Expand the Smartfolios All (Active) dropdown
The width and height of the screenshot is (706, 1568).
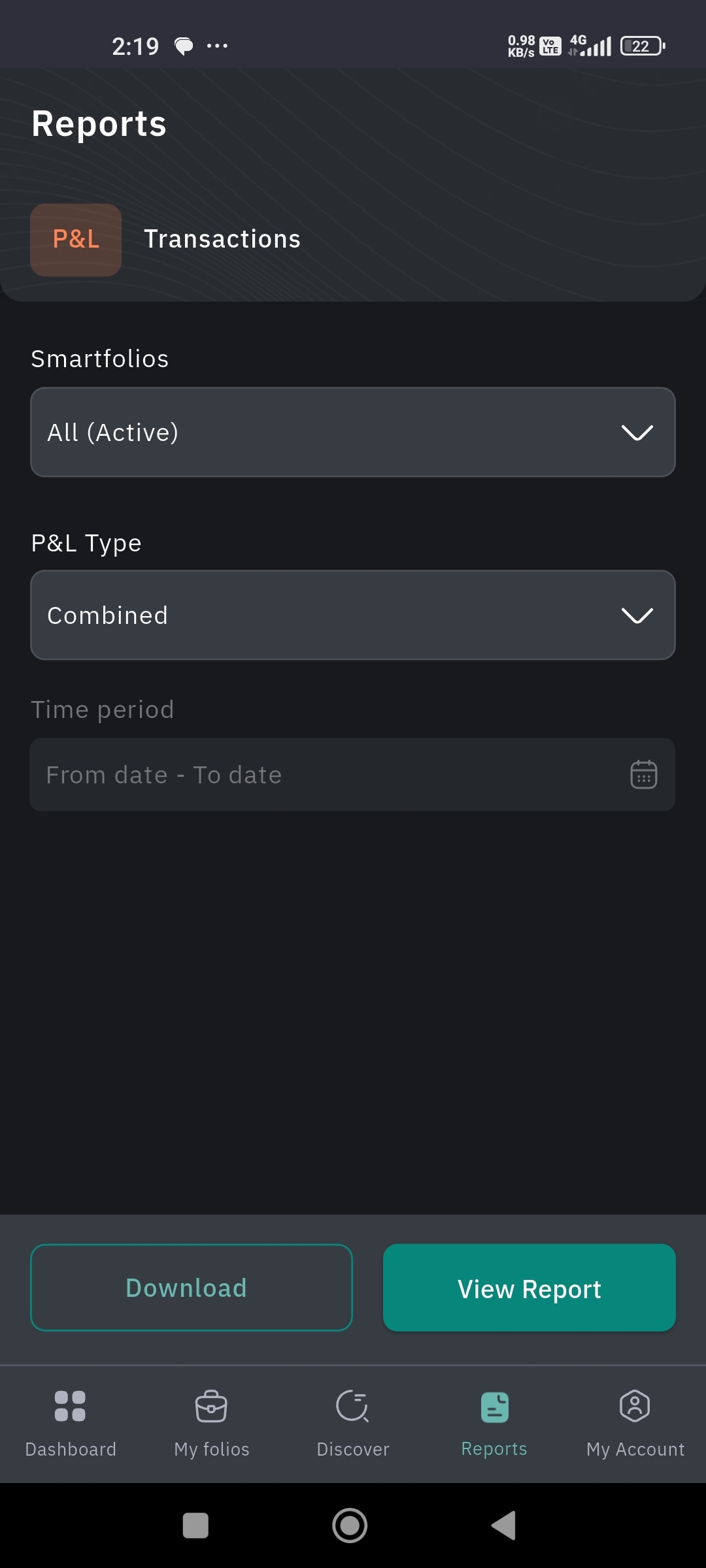click(x=327, y=433)
